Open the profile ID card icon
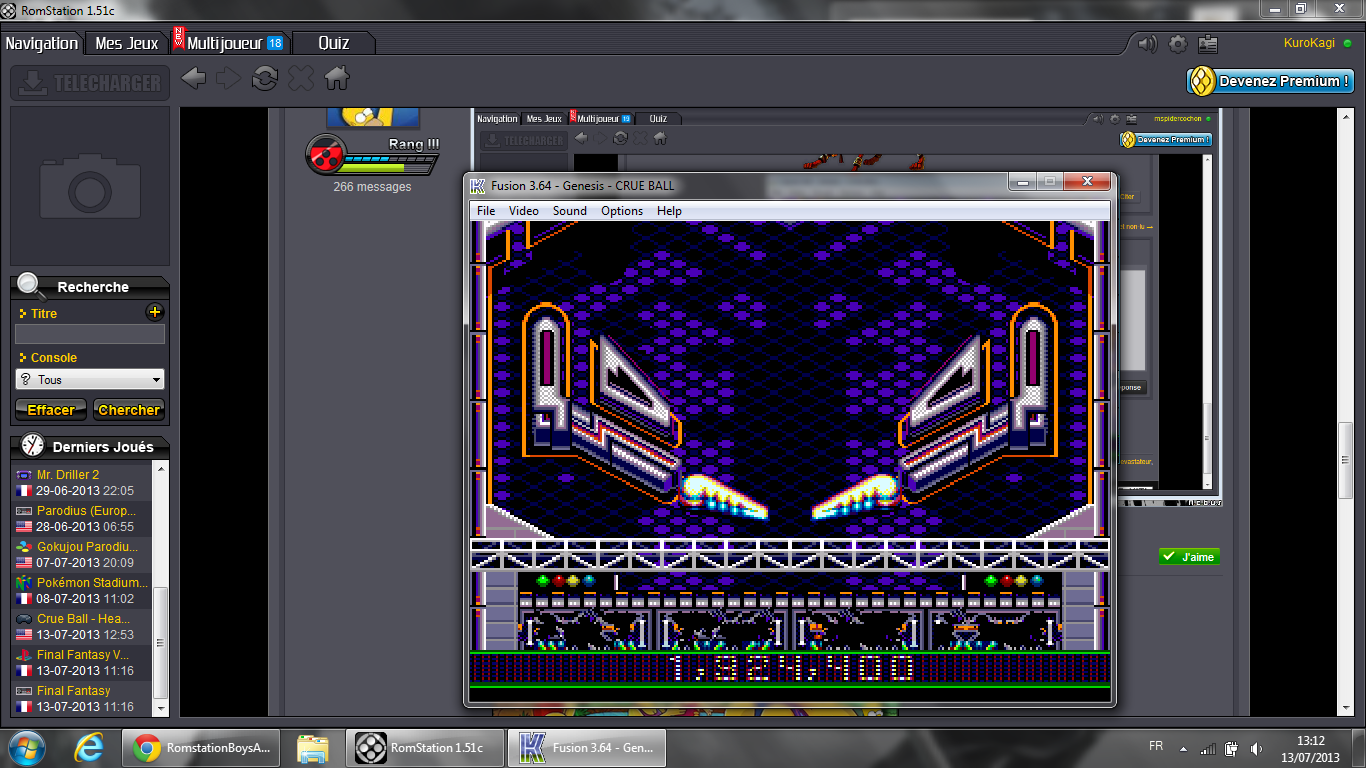This screenshot has height=768, width=1366. tap(1208, 43)
